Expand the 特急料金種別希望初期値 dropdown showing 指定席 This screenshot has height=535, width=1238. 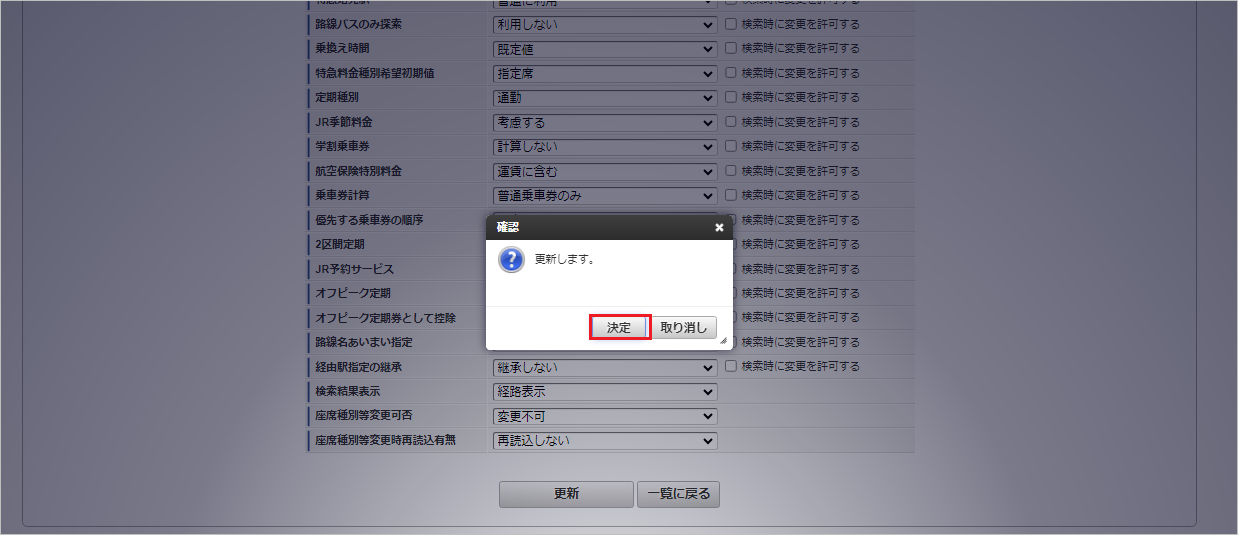(x=605, y=73)
